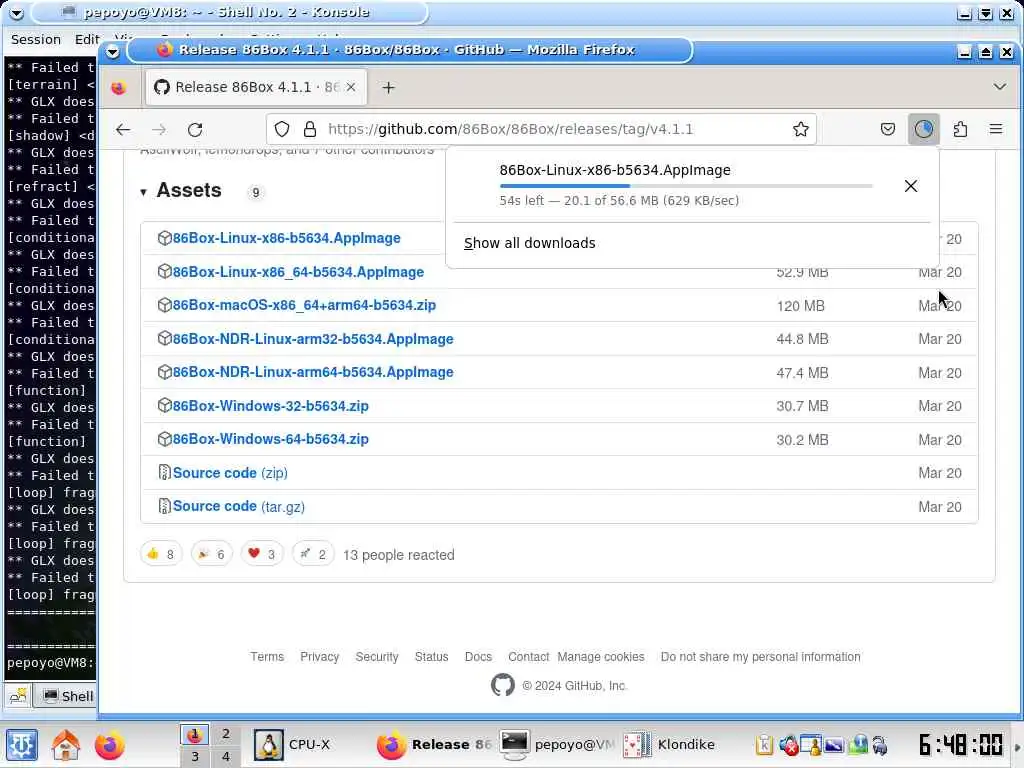The image size is (1024, 768).
Task: Toggle party popper reaction
Action: [211, 554]
